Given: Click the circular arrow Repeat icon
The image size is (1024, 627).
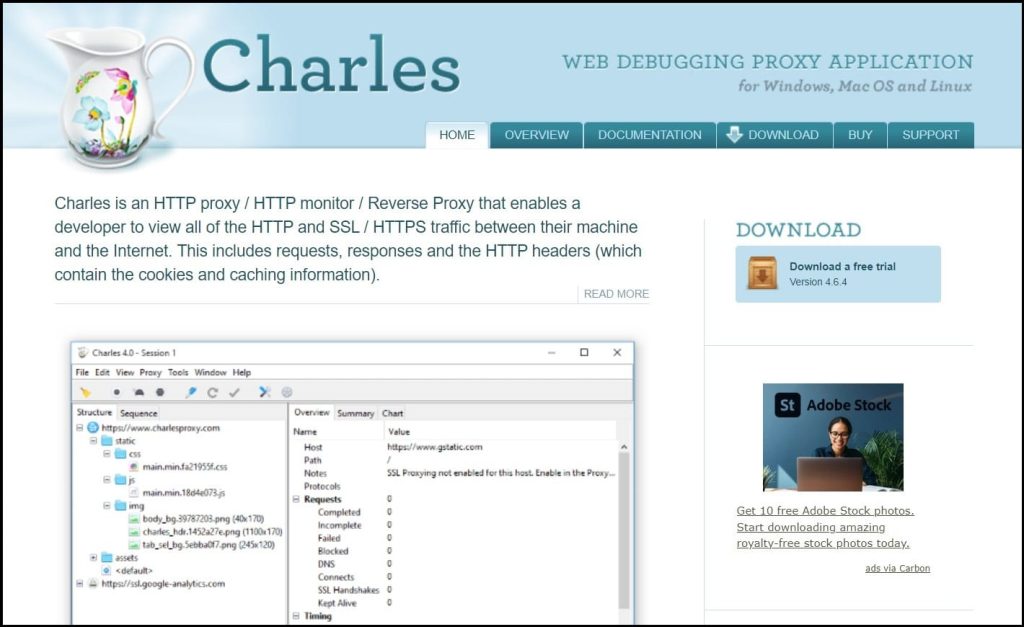Looking at the screenshot, I should [212, 393].
